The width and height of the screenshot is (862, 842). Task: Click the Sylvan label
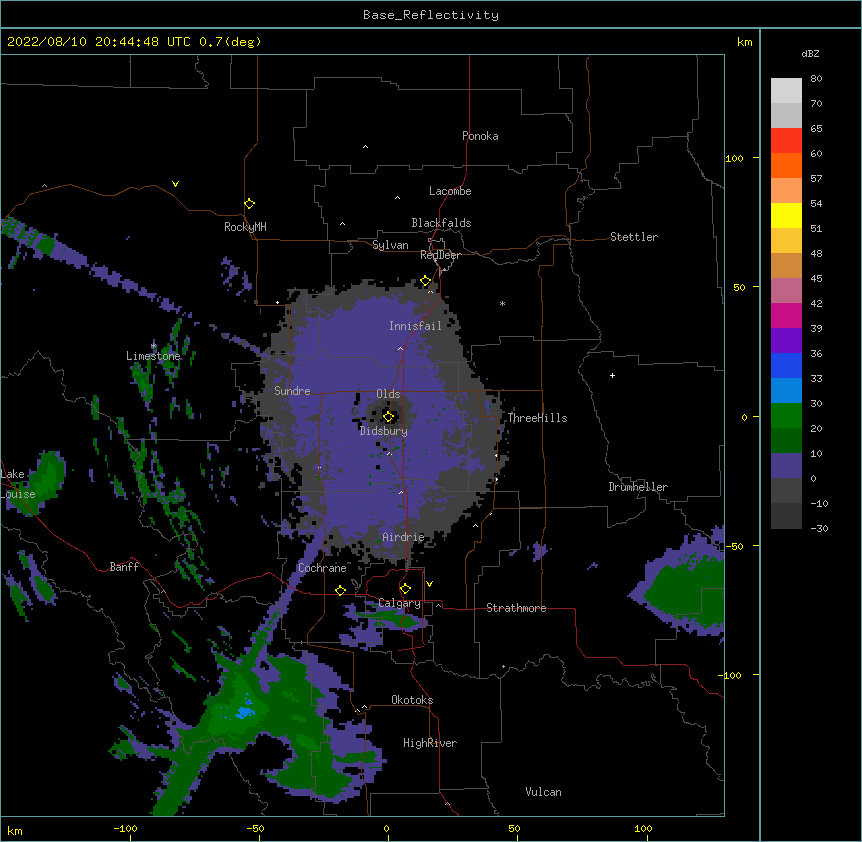tap(390, 245)
